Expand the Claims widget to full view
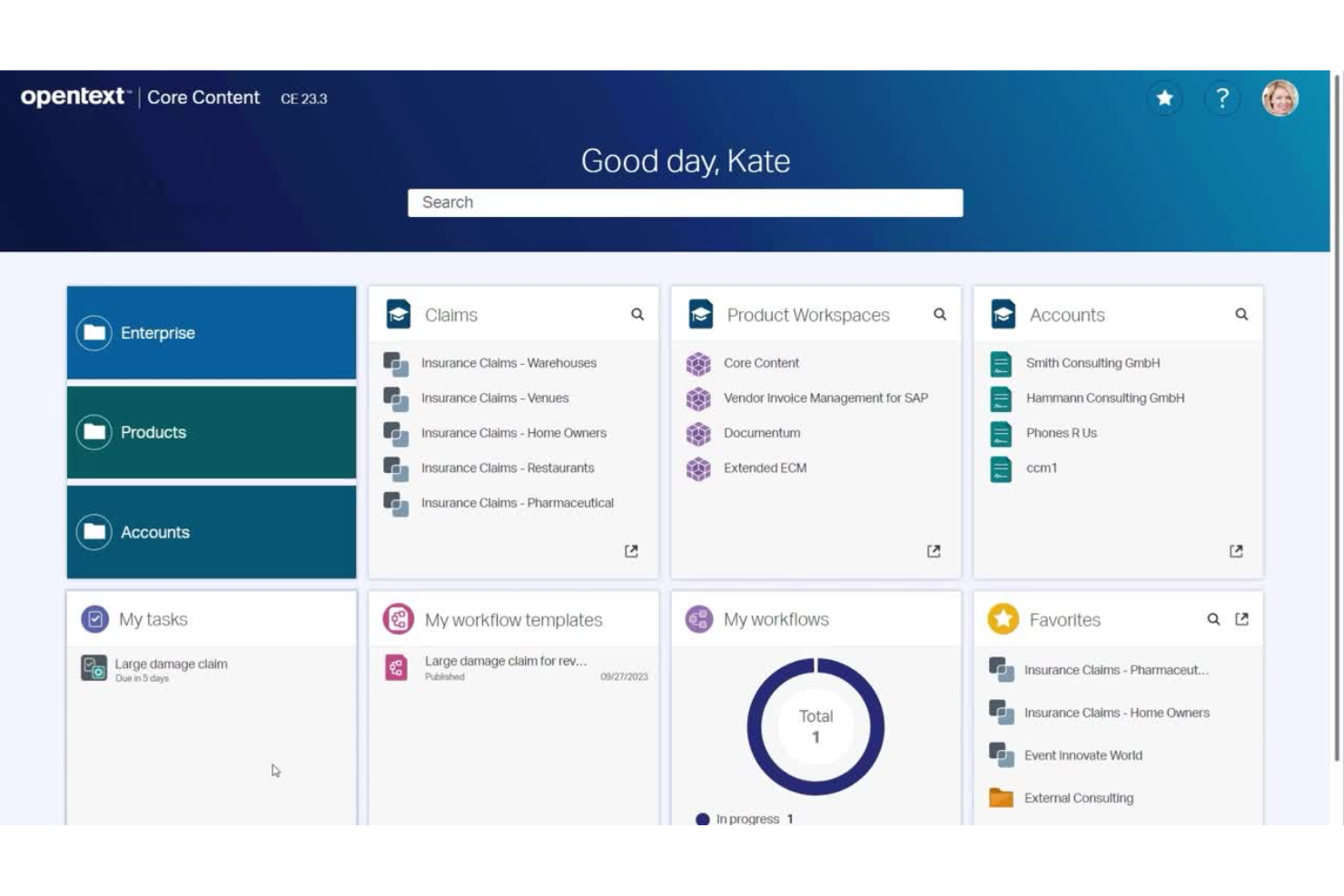The height and width of the screenshot is (896, 1344). (x=633, y=550)
